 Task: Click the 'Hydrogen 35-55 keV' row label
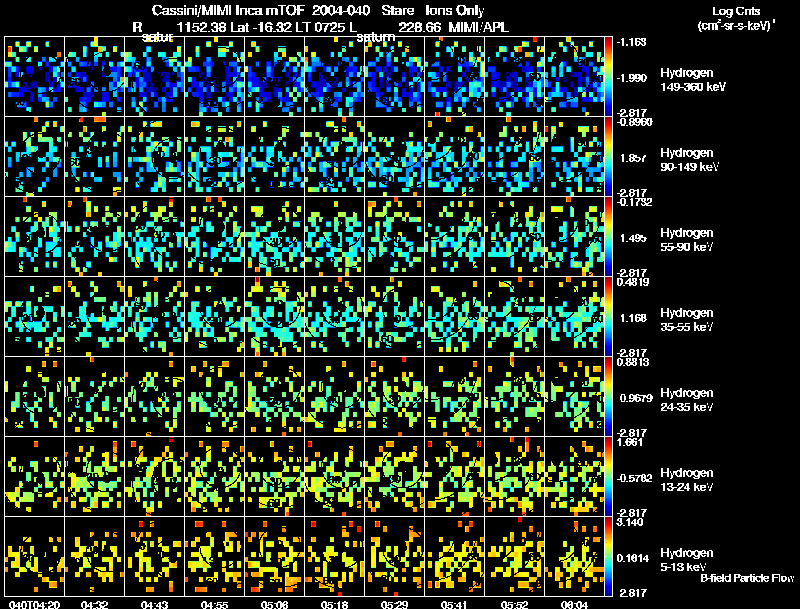(687, 320)
